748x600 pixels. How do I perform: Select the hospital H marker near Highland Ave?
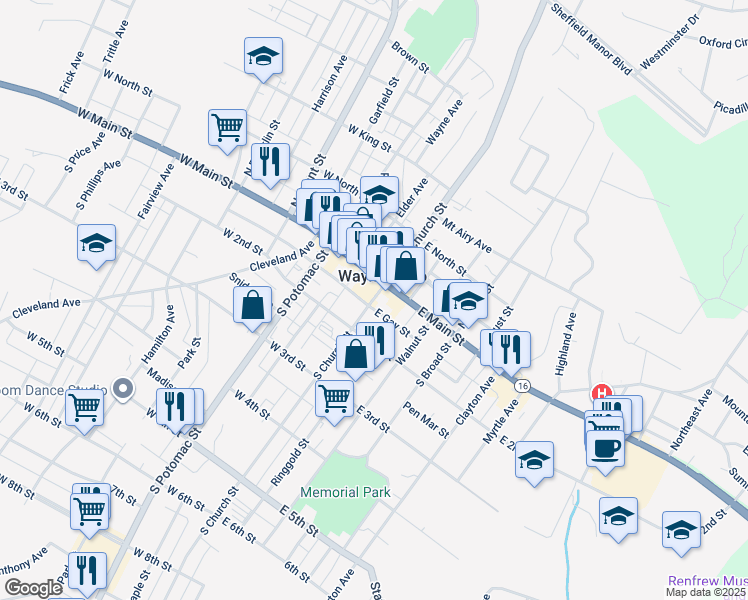[x=602, y=392]
